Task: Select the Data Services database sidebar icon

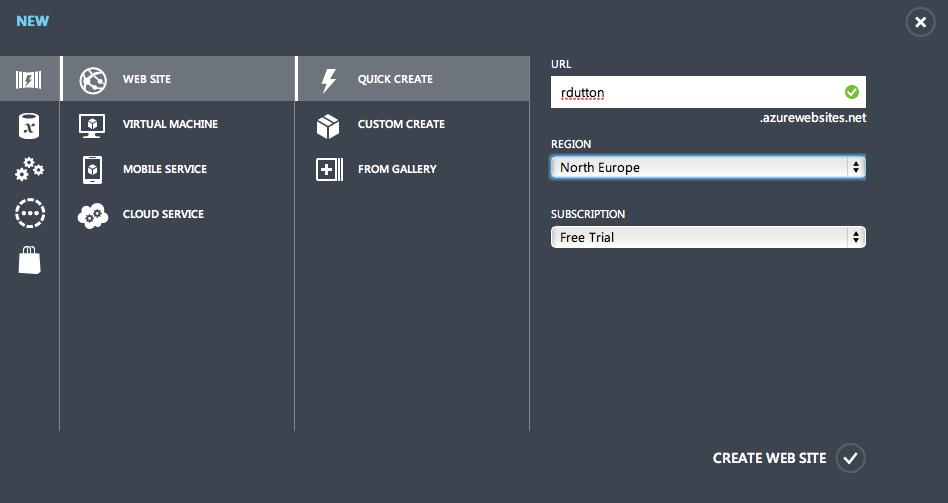Action: tap(28, 126)
